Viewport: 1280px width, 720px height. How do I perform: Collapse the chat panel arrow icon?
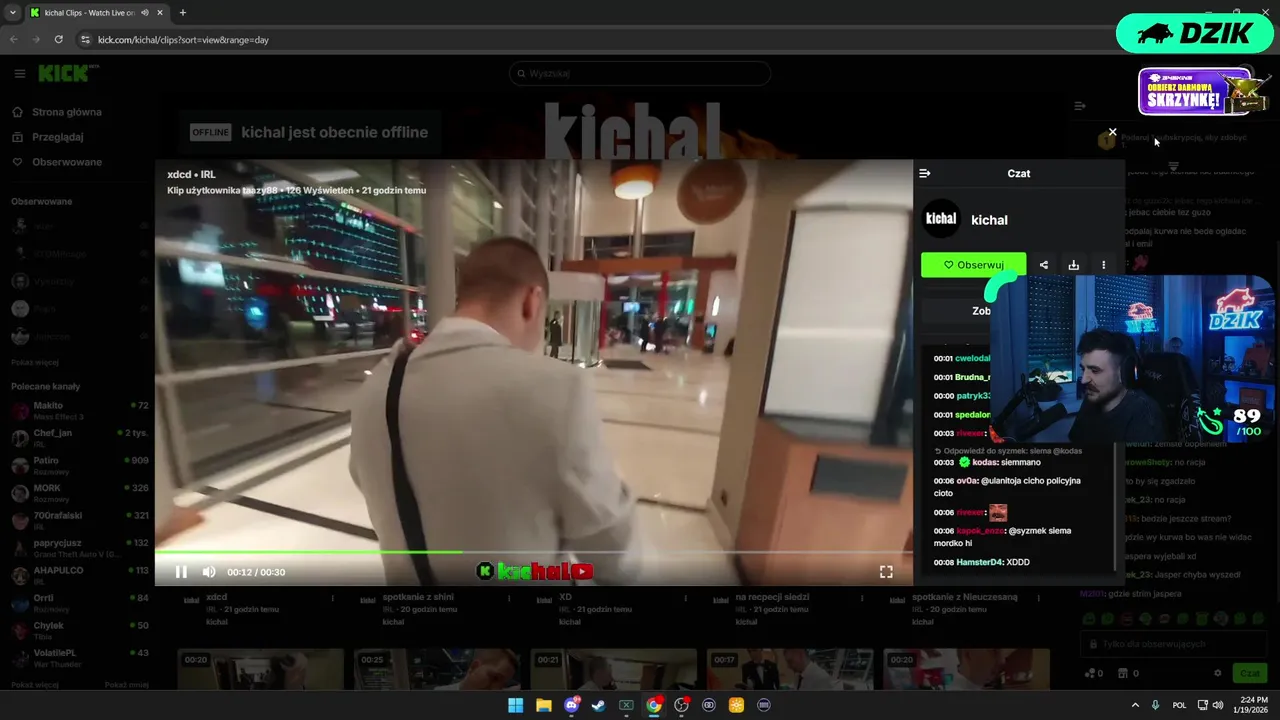(x=925, y=173)
